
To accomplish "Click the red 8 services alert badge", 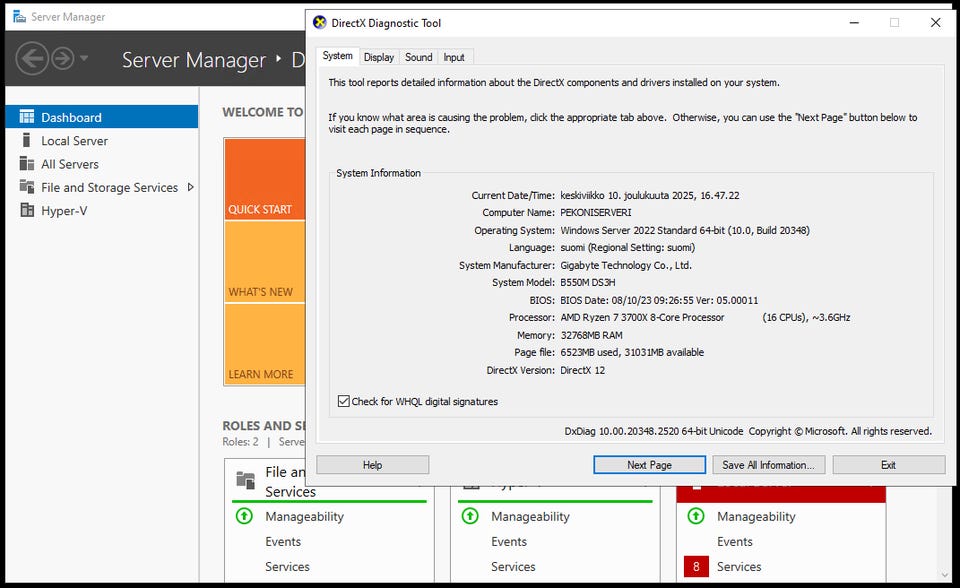I will point(696,567).
